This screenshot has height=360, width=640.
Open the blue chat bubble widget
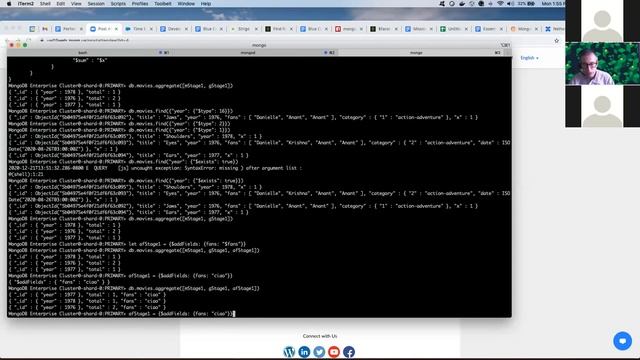pyautogui.click(x=622, y=341)
